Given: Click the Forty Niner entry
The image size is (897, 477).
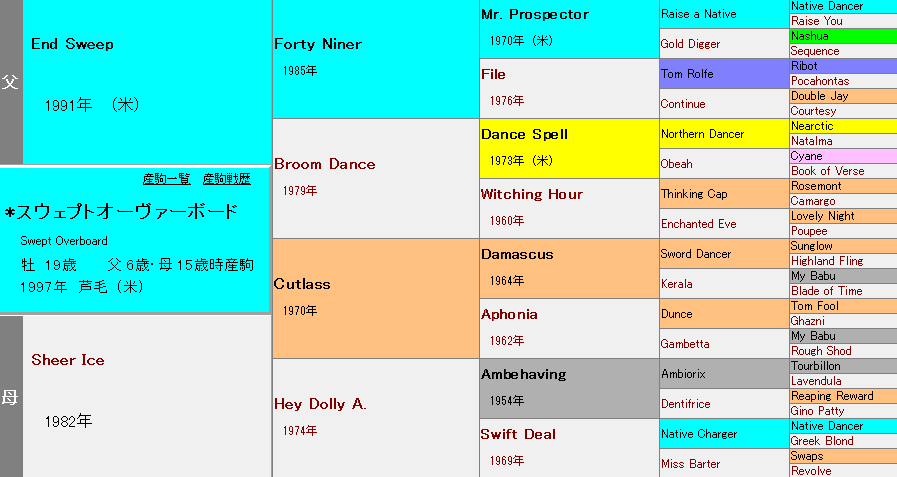Looking at the screenshot, I should point(375,59).
